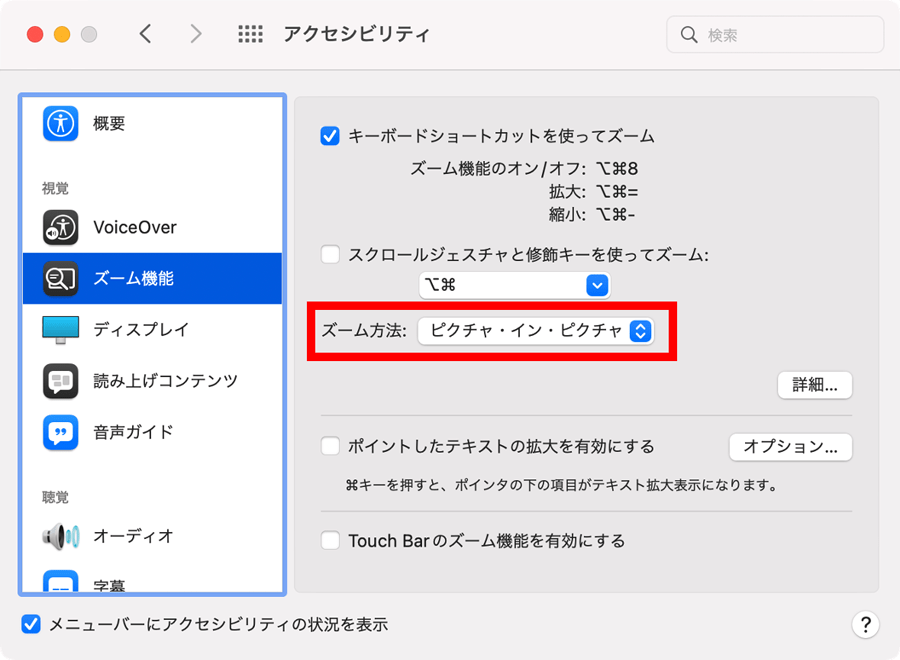
Task: Close the window with the red button
Action: (x=35, y=34)
